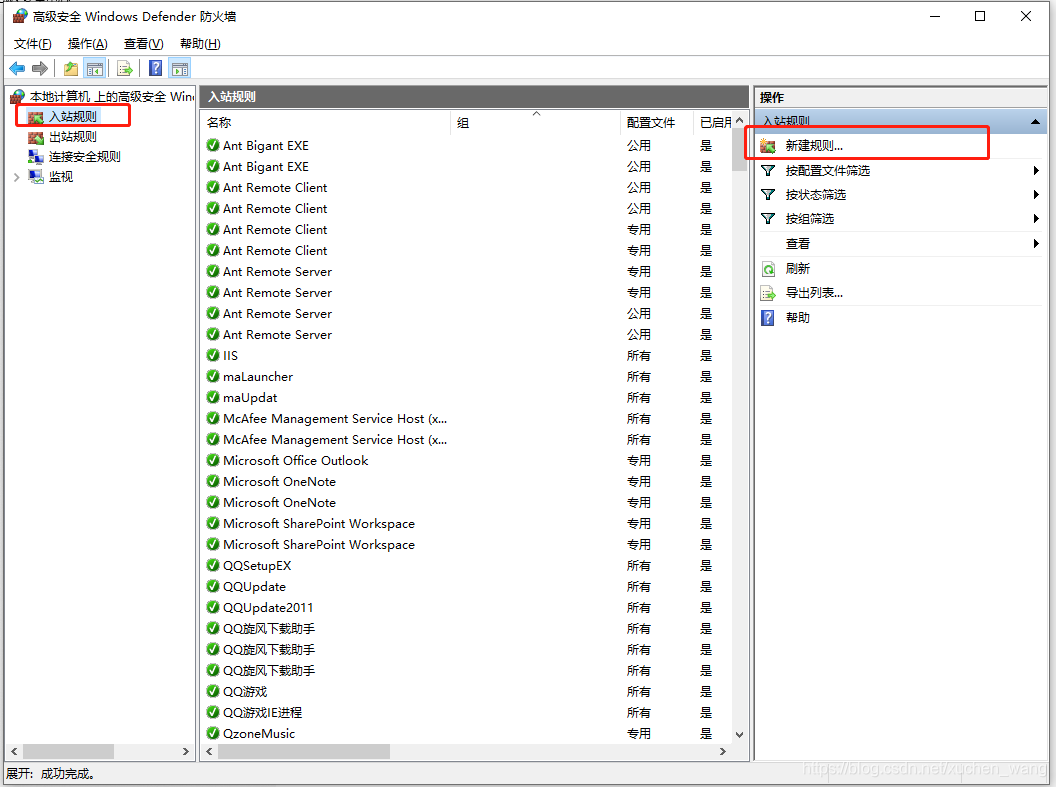The width and height of the screenshot is (1056, 787).
Task: Click the 新建规则 action icon
Action: point(768,145)
